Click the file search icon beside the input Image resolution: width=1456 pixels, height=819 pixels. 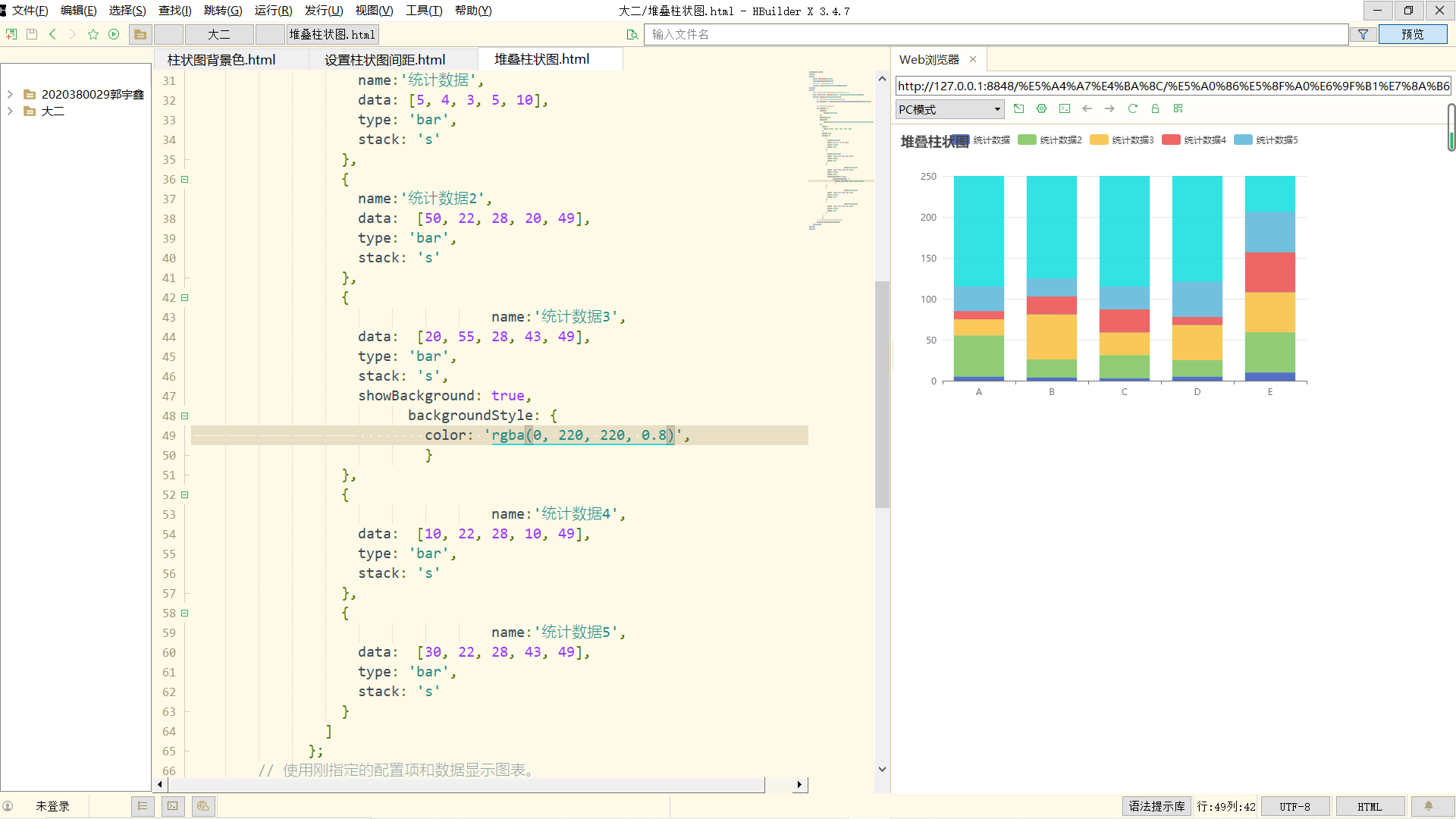(632, 34)
